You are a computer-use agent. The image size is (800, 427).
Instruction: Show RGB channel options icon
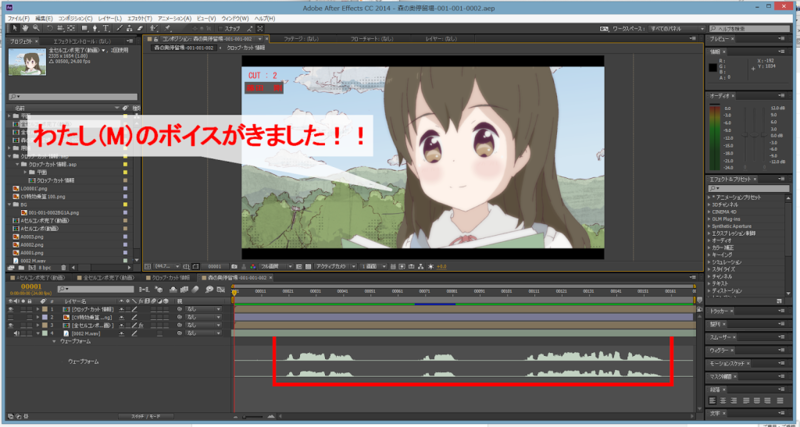click(253, 266)
